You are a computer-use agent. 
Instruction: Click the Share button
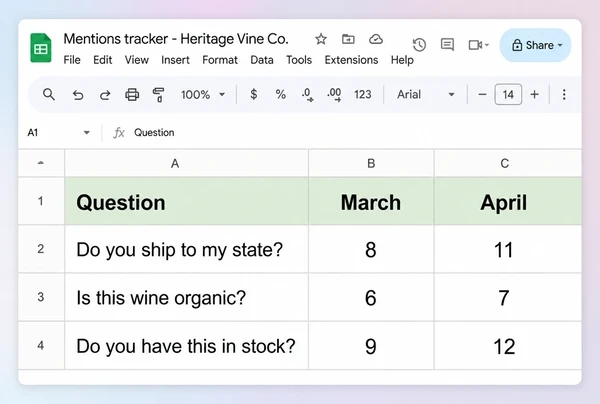coord(535,45)
